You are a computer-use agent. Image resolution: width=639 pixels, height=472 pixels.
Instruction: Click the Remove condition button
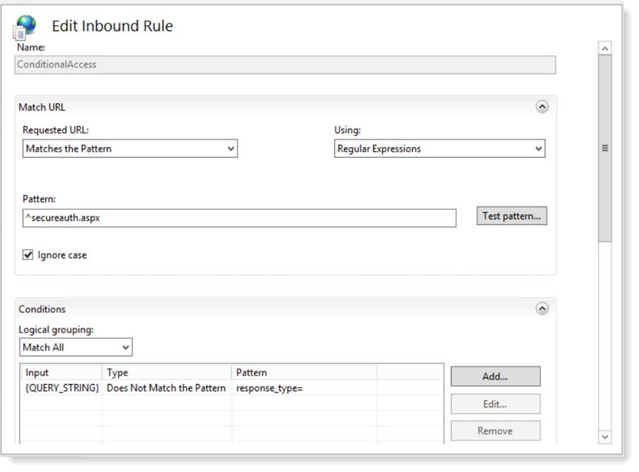point(495,431)
